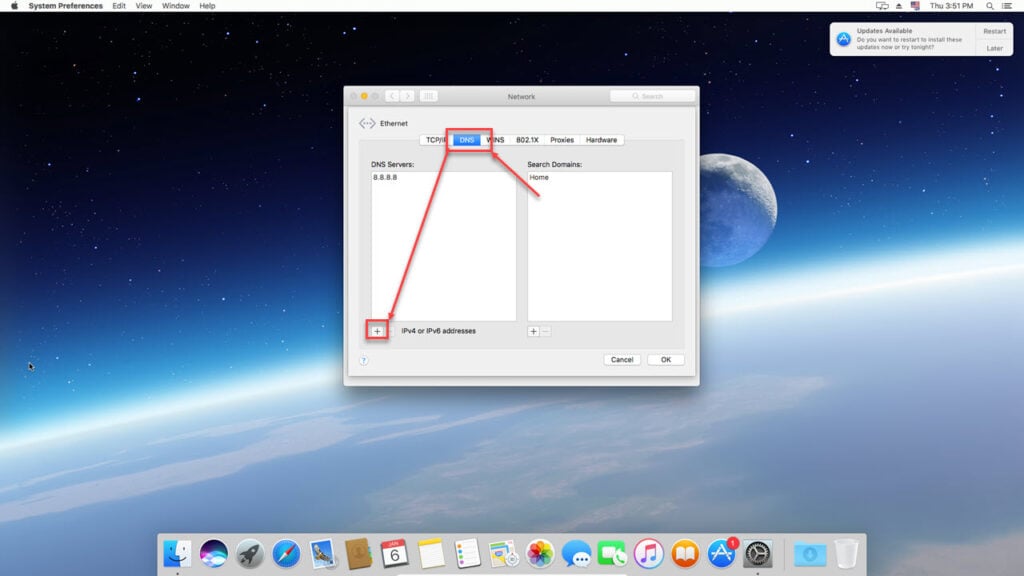Go back in Network preferences toolbar

click(392, 96)
